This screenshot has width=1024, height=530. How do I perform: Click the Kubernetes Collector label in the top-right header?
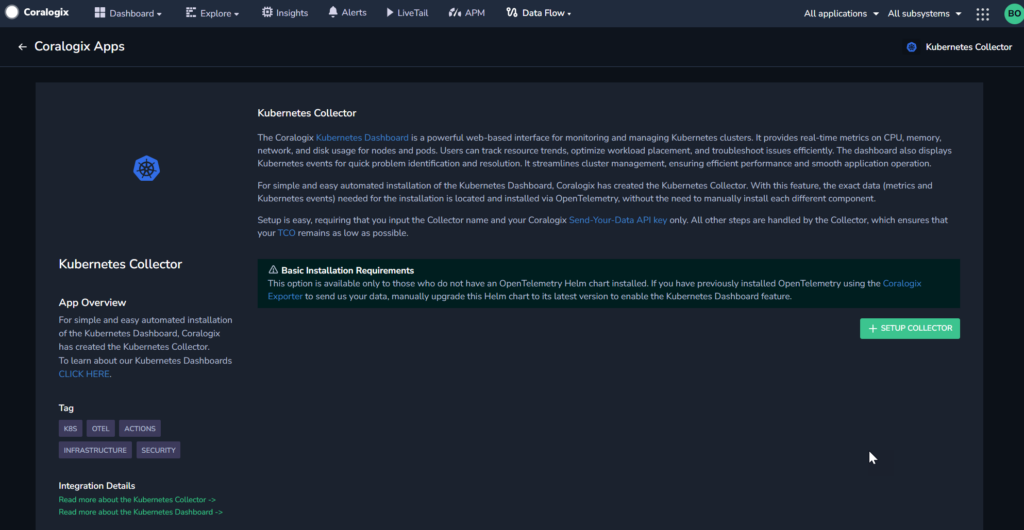pyautogui.click(x=968, y=47)
